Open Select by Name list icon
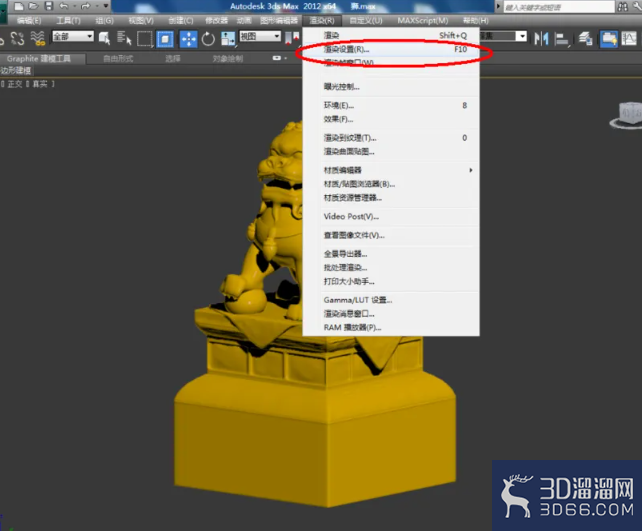The image size is (642, 531). click(x=124, y=39)
